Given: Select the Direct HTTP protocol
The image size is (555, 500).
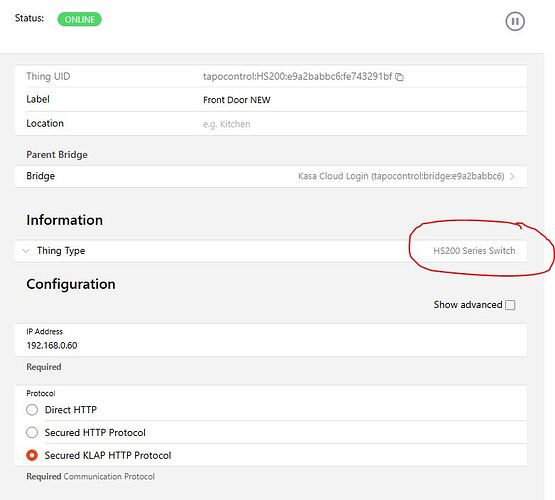Looking at the screenshot, I should point(32,410).
